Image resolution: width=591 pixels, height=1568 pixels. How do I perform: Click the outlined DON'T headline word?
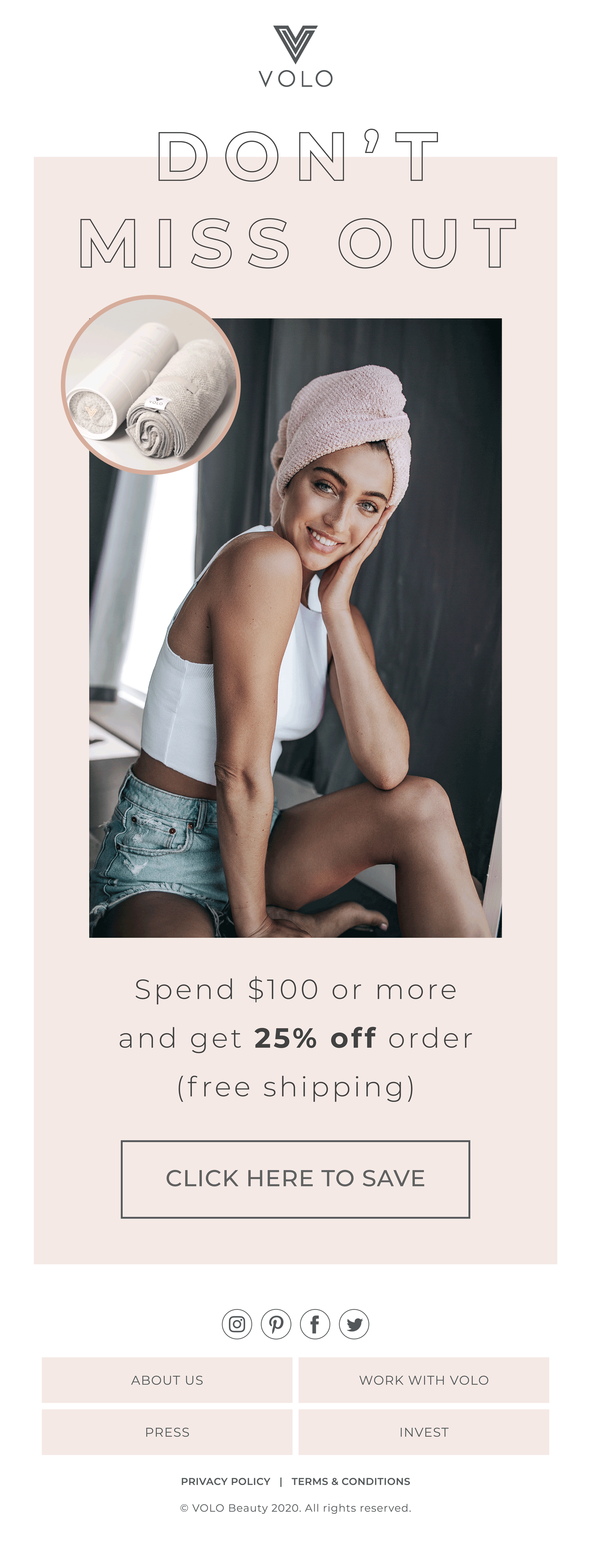coord(298,156)
